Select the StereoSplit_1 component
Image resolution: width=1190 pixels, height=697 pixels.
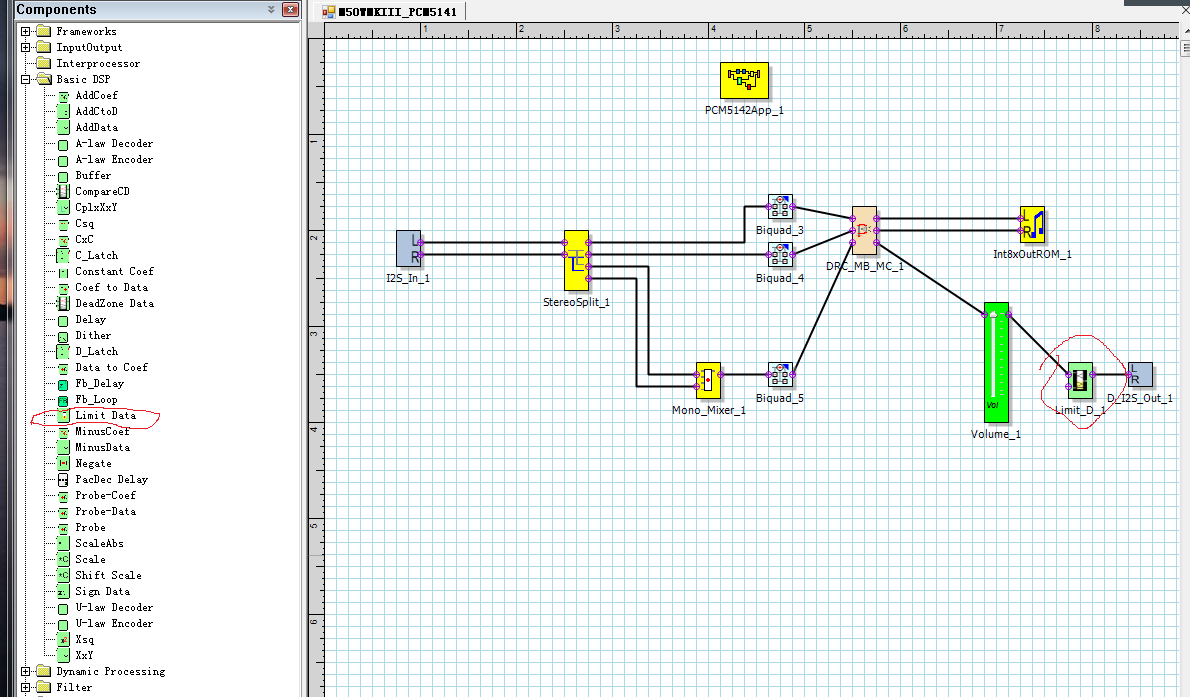point(576,260)
